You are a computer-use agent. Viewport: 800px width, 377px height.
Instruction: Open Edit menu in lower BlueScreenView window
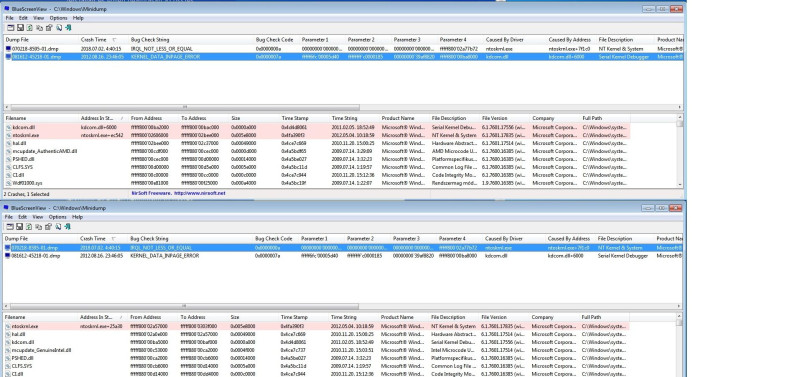click(x=22, y=217)
